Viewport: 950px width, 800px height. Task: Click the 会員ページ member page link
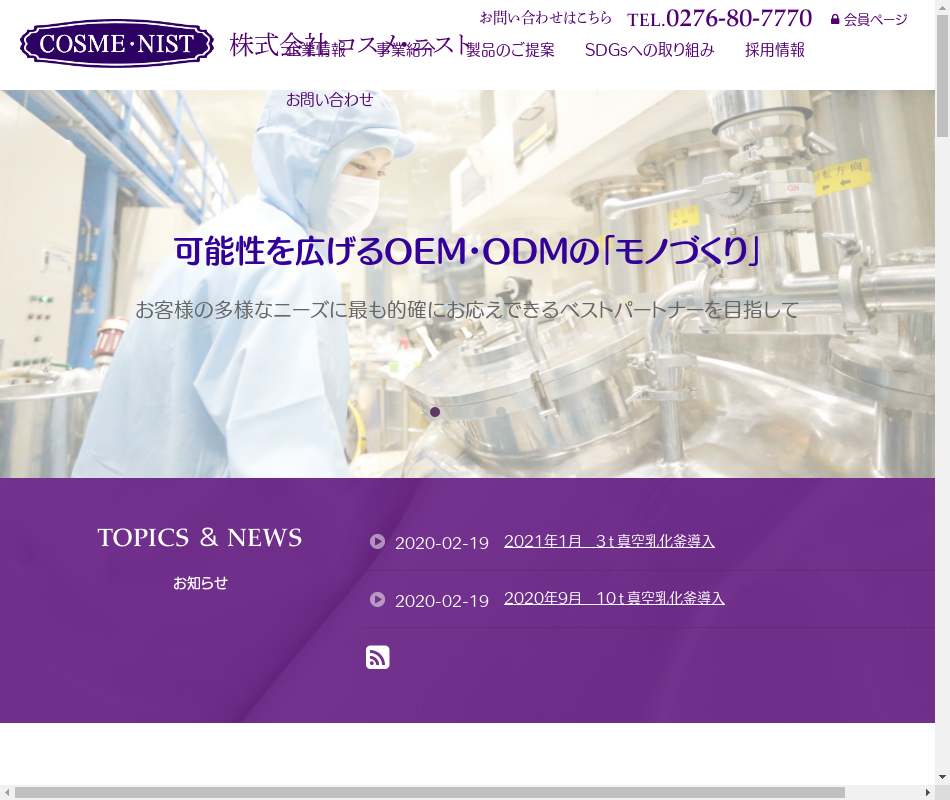875,19
